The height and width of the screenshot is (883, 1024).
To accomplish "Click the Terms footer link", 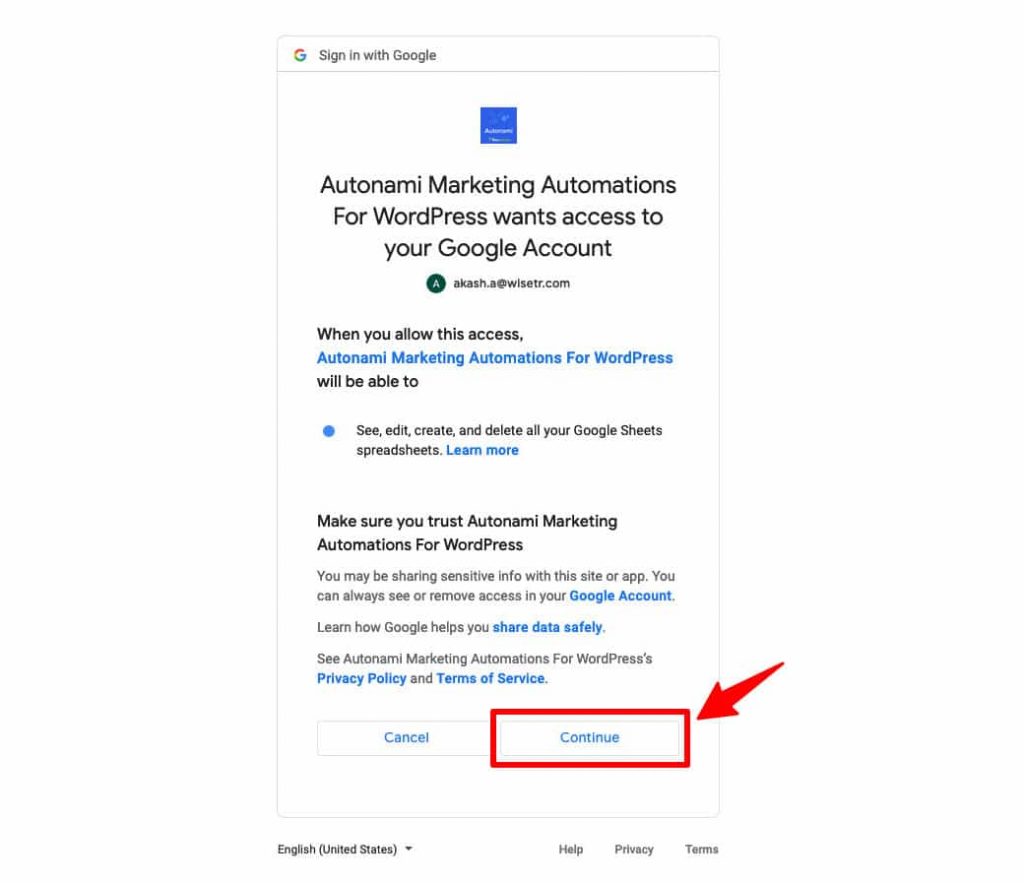I will pyautogui.click(x=702, y=849).
